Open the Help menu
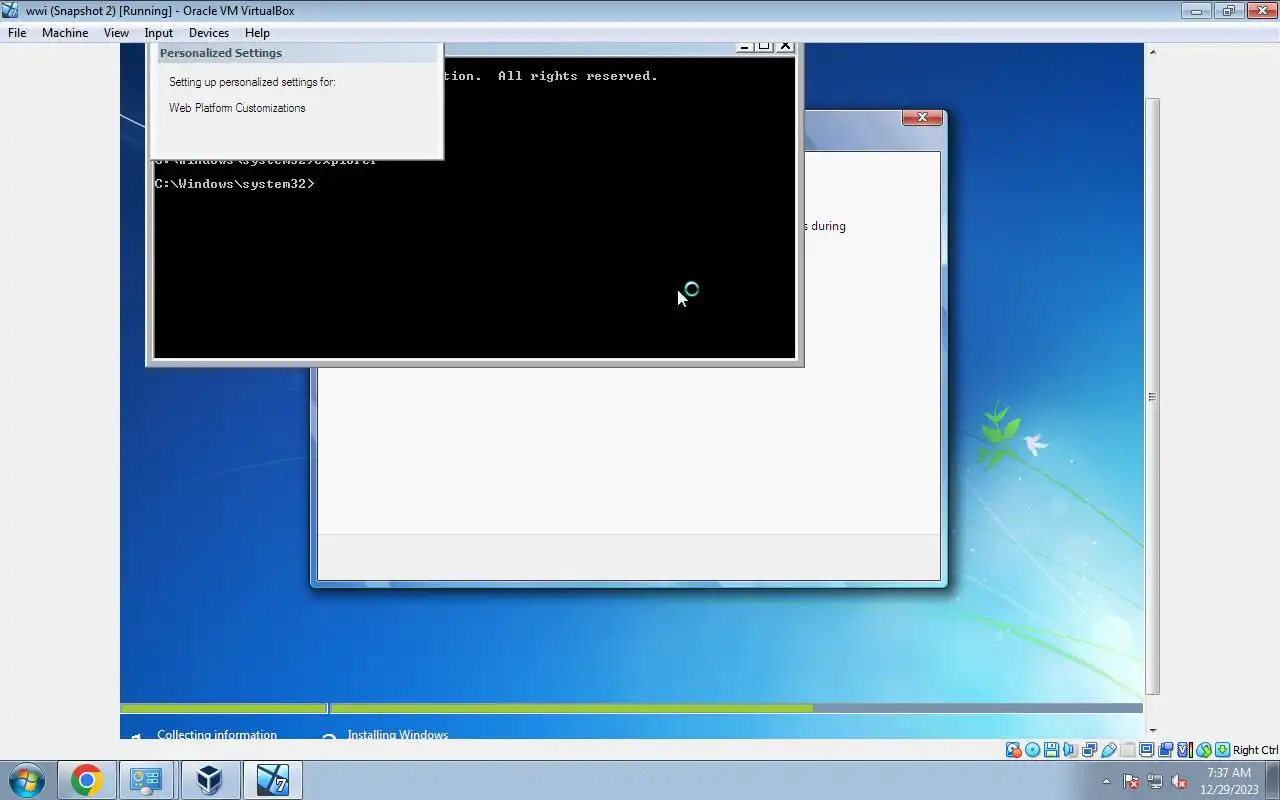1280x800 pixels. 257,33
